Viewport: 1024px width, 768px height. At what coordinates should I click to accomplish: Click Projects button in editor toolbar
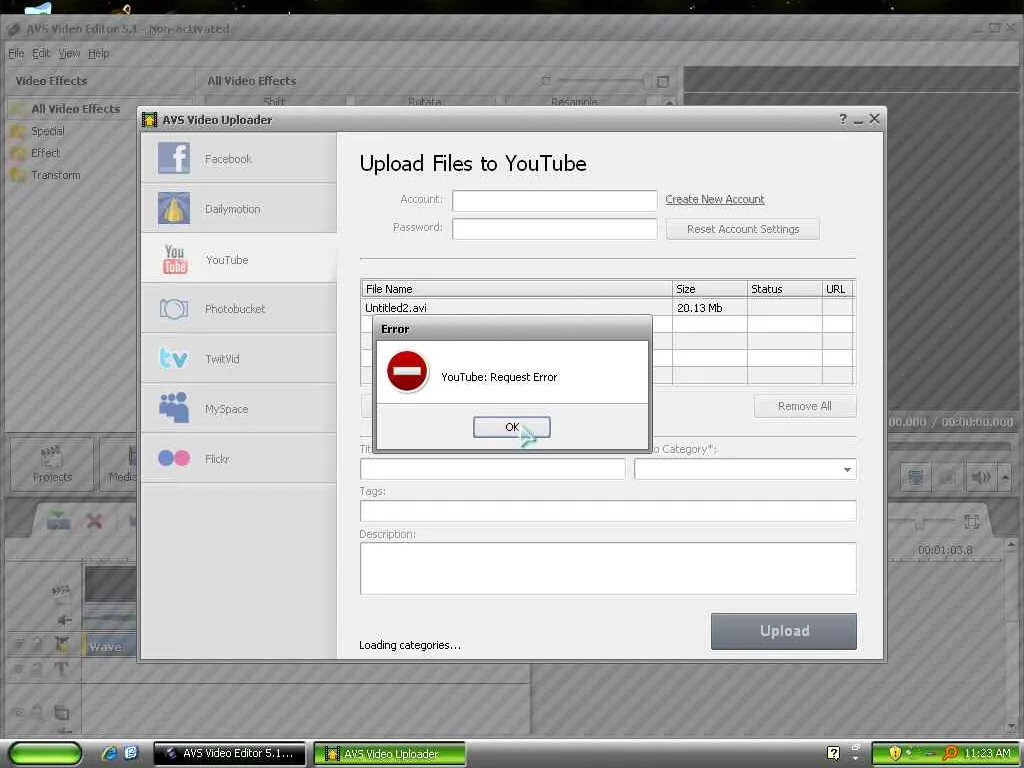[x=52, y=464]
